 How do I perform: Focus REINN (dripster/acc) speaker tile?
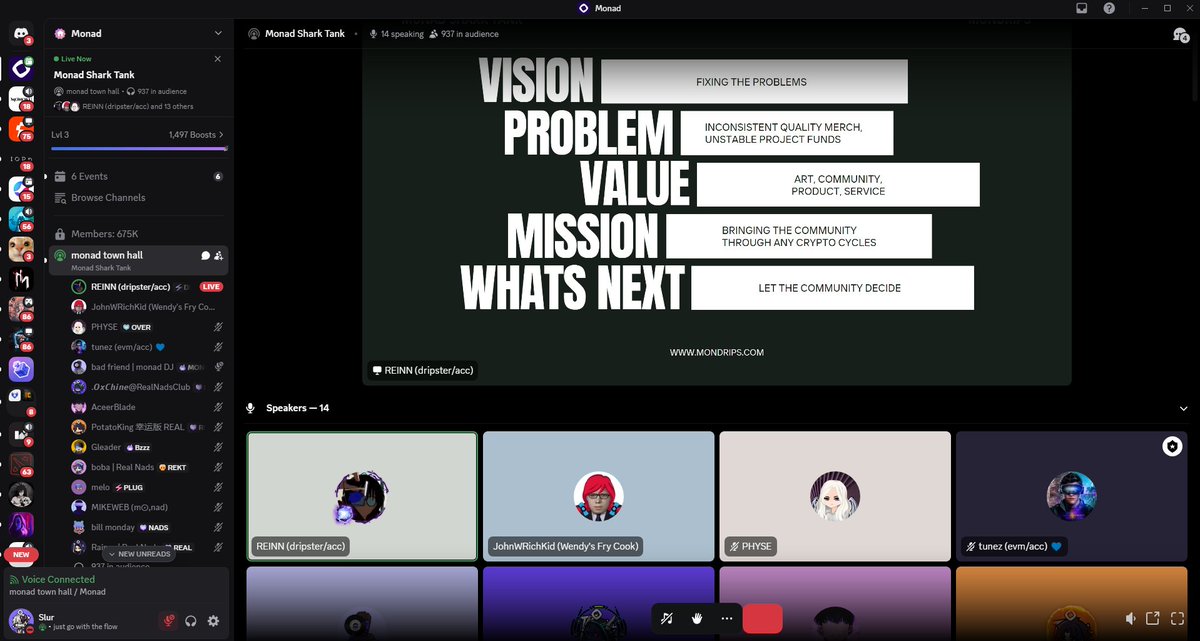pyautogui.click(x=362, y=496)
